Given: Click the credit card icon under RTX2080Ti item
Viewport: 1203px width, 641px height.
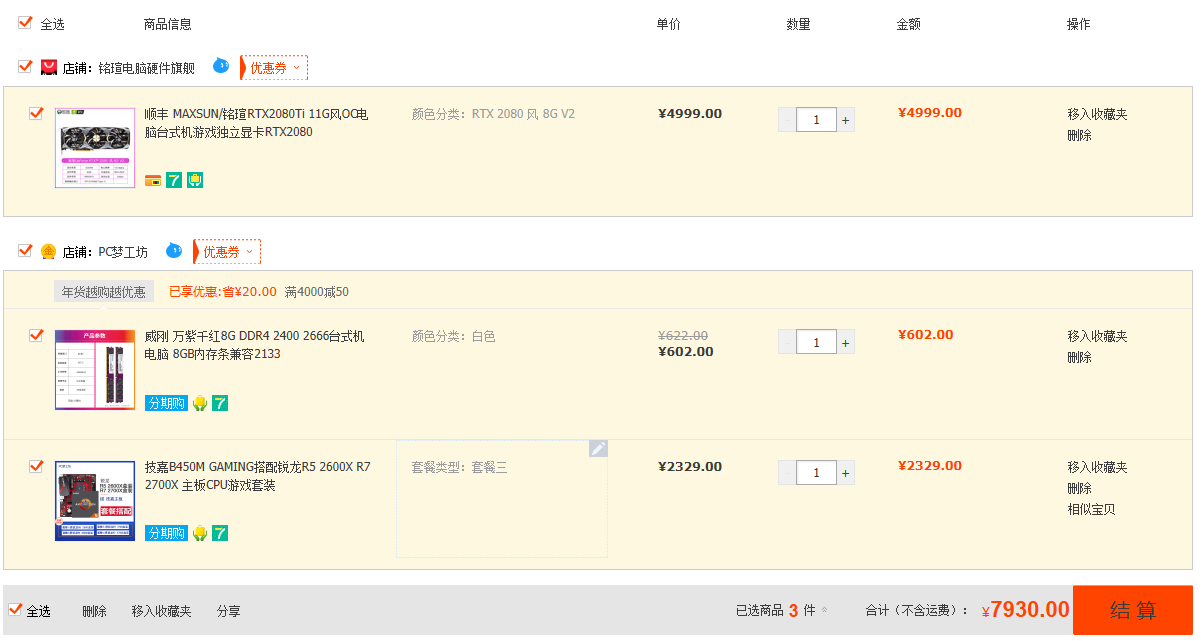Looking at the screenshot, I should click(153, 180).
